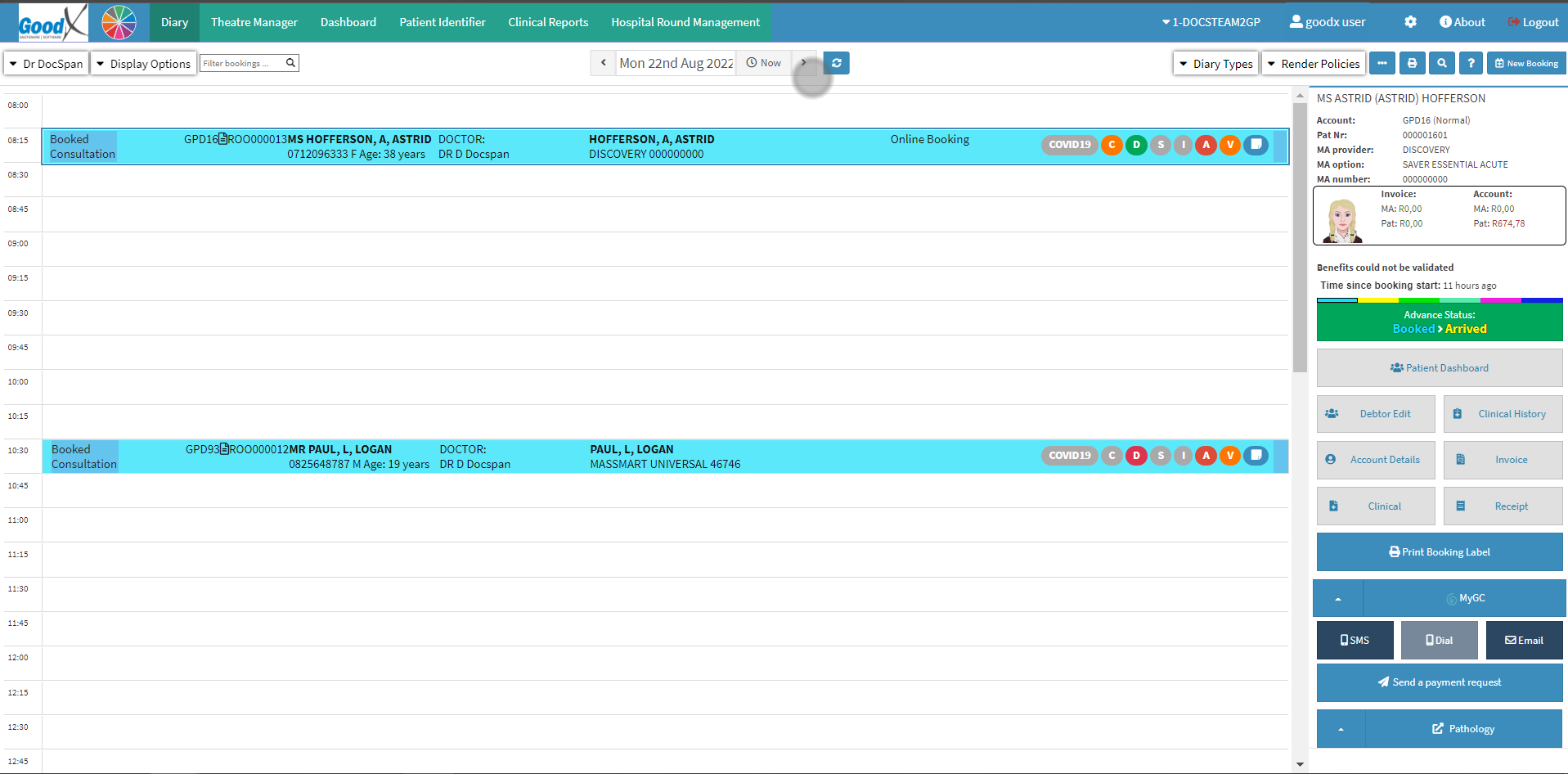Click the Patient Dashboard button
The height and width of the screenshot is (774, 1568).
pyautogui.click(x=1439, y=368)
